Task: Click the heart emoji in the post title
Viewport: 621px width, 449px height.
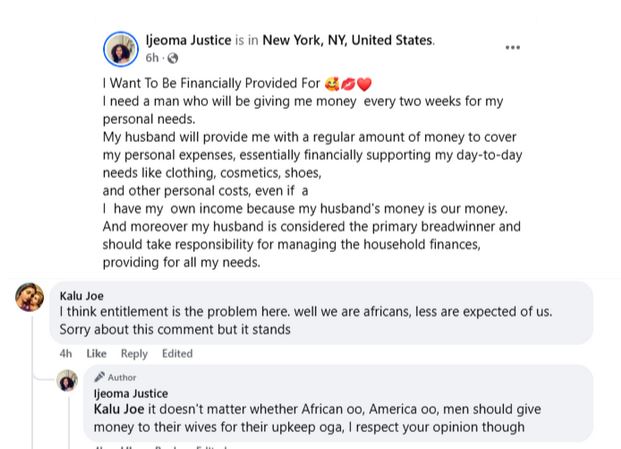Action: (x=364, y=84)
